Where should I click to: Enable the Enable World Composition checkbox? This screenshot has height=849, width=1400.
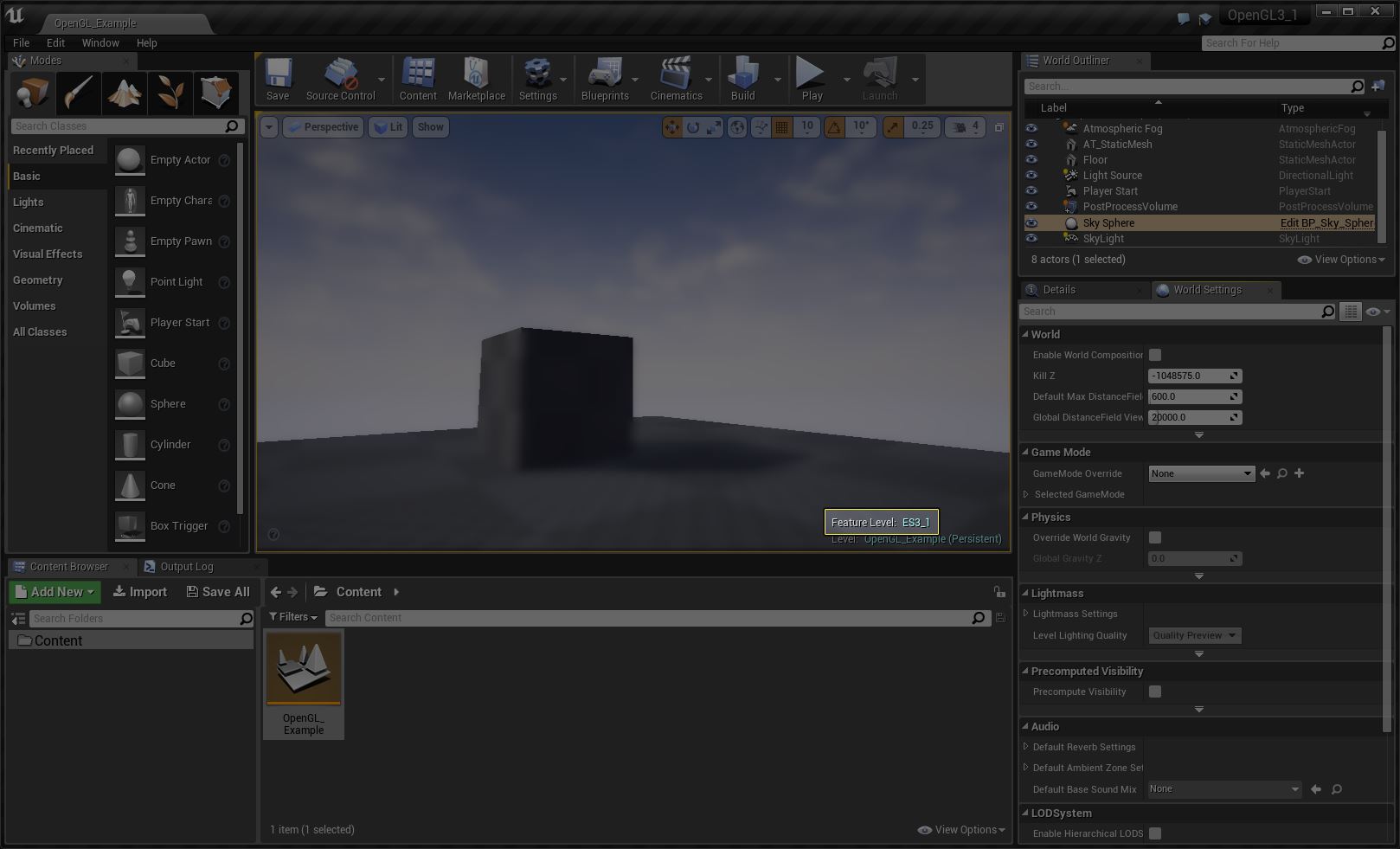(1155, 354)
